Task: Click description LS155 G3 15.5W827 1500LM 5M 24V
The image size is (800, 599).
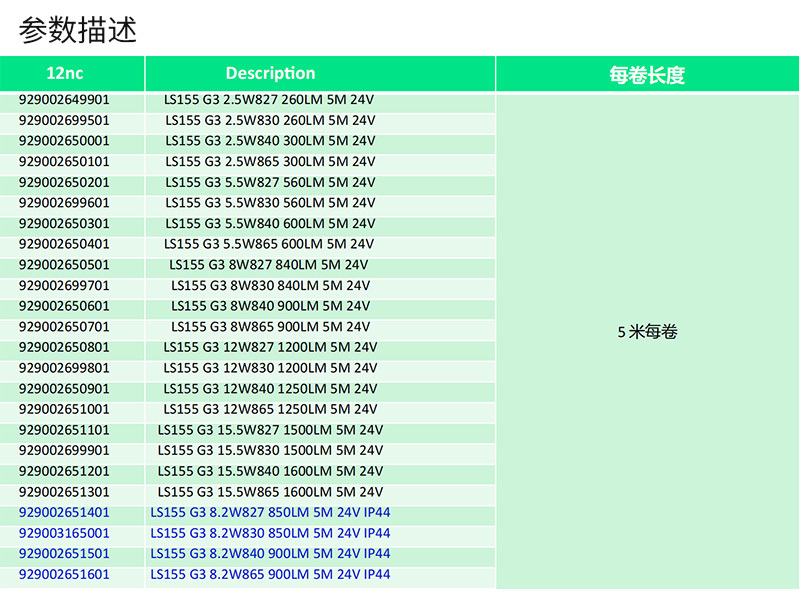Action: tap(270, 430)
